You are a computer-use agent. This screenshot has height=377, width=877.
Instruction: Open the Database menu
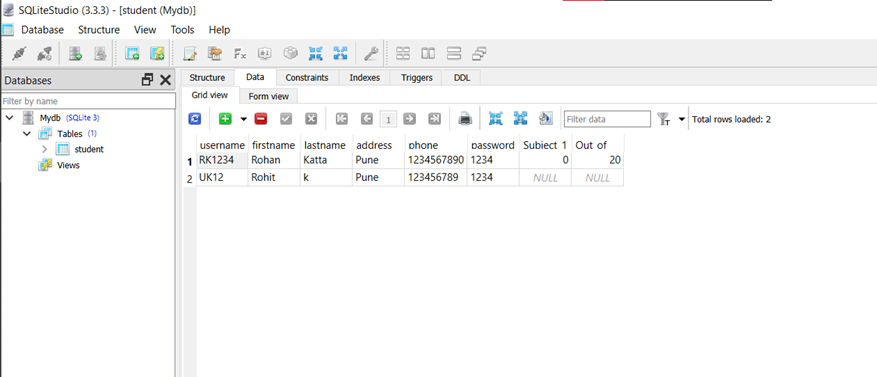pyautogui.click(x=43, y=30)
